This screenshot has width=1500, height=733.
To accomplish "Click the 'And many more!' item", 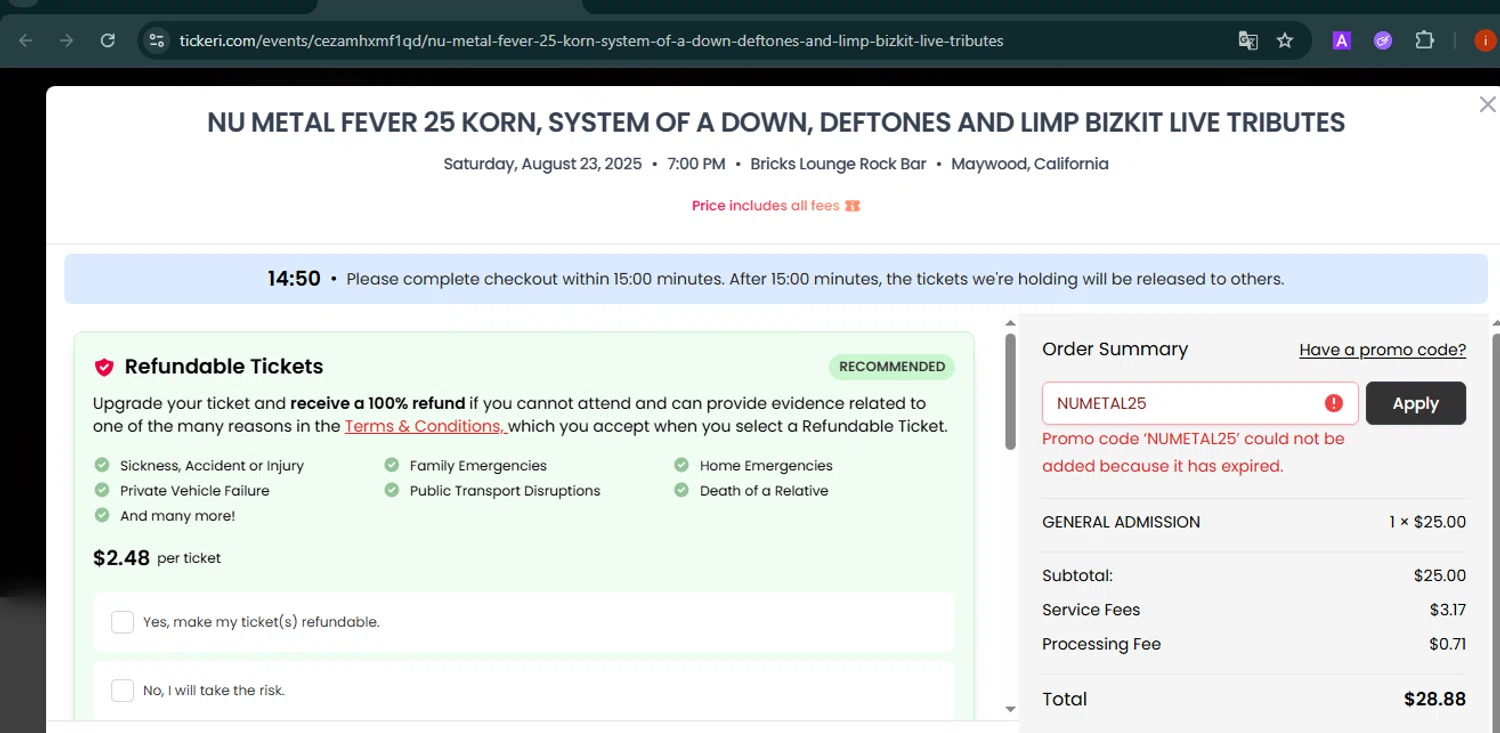I will 165,516.
